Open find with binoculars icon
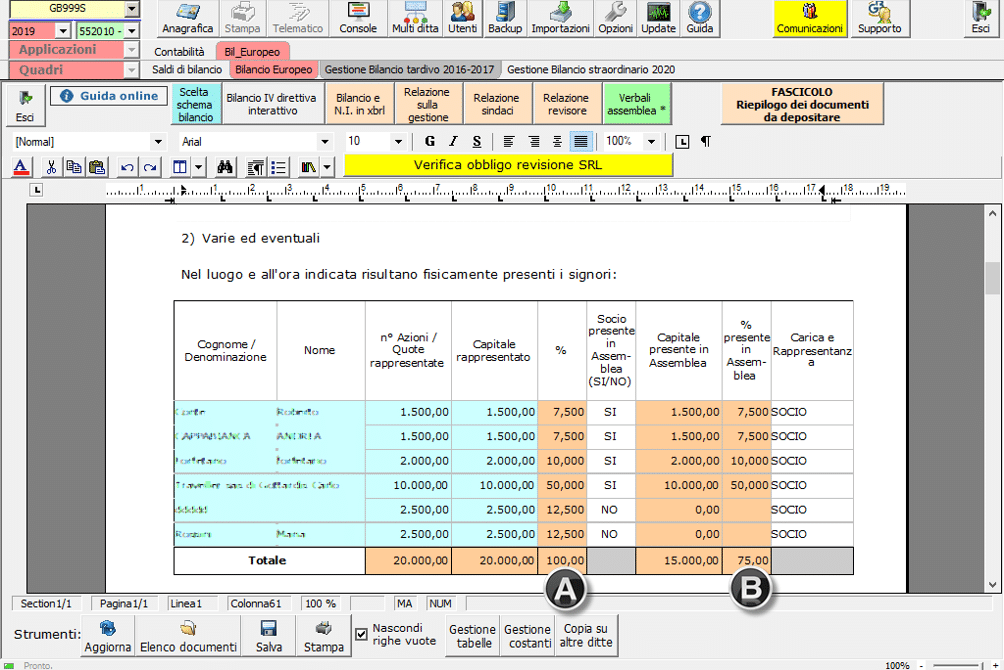 (225, 167)
